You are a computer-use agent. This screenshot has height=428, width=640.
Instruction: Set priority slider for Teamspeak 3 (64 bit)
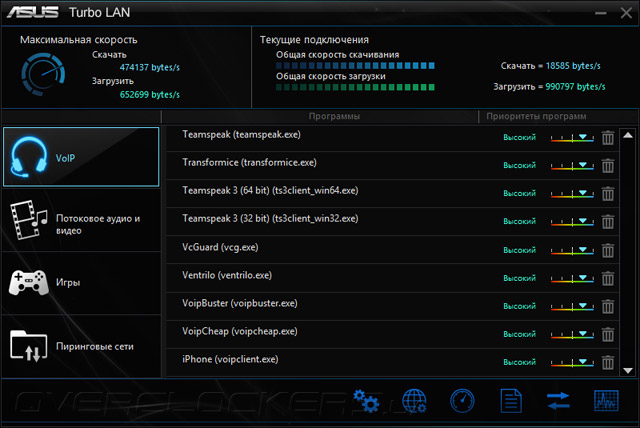point(572,194)
